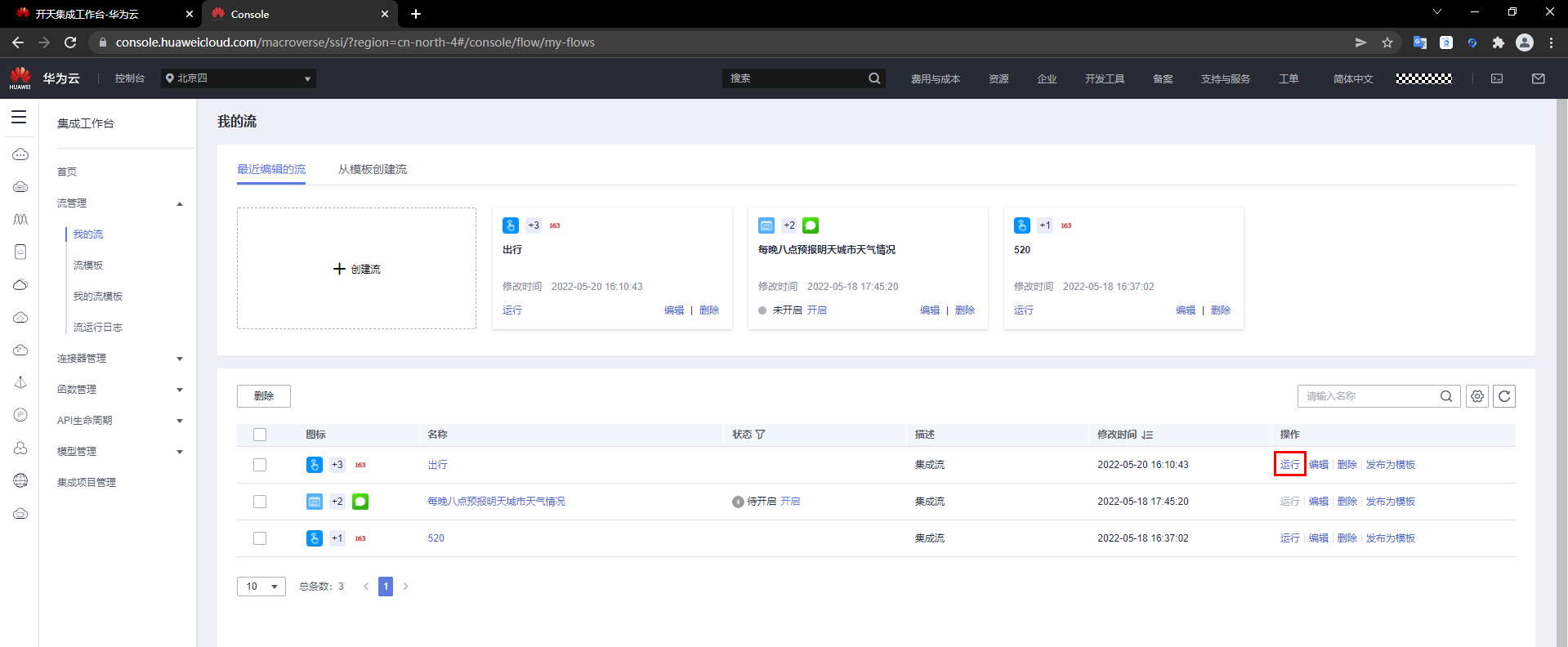
Task: Select page 1 in the pagination
Action: pyautogui.click(x=386, y=587)
